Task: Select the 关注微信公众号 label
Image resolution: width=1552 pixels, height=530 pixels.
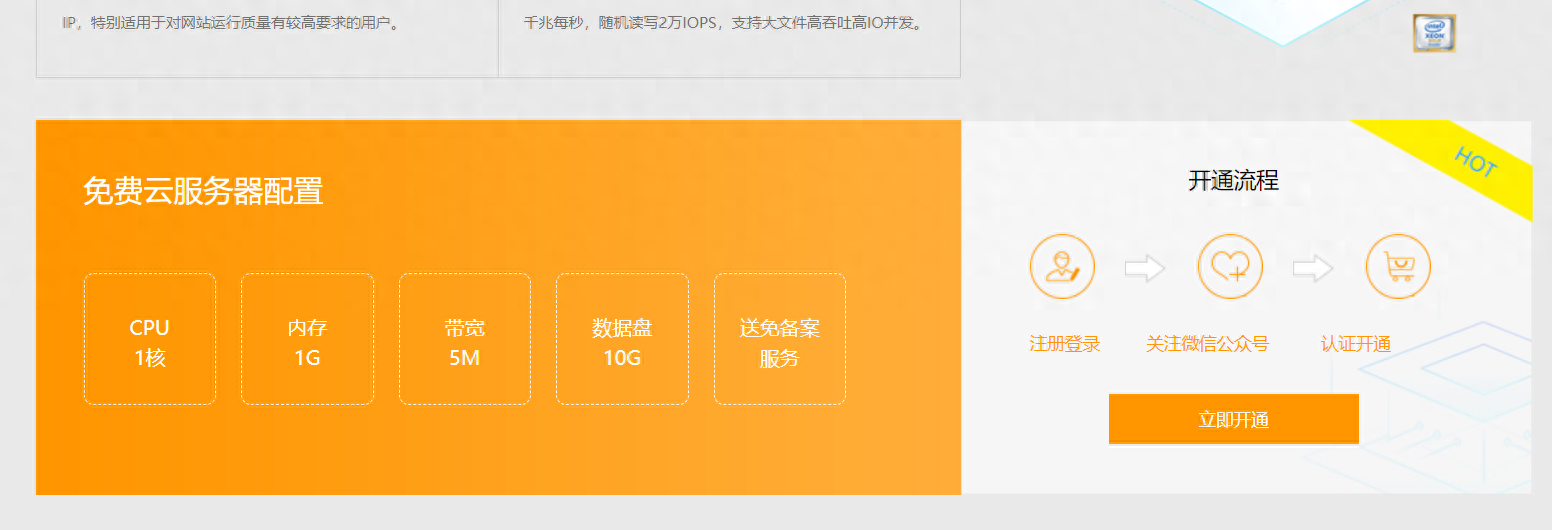Action: tap(1207, 344)
